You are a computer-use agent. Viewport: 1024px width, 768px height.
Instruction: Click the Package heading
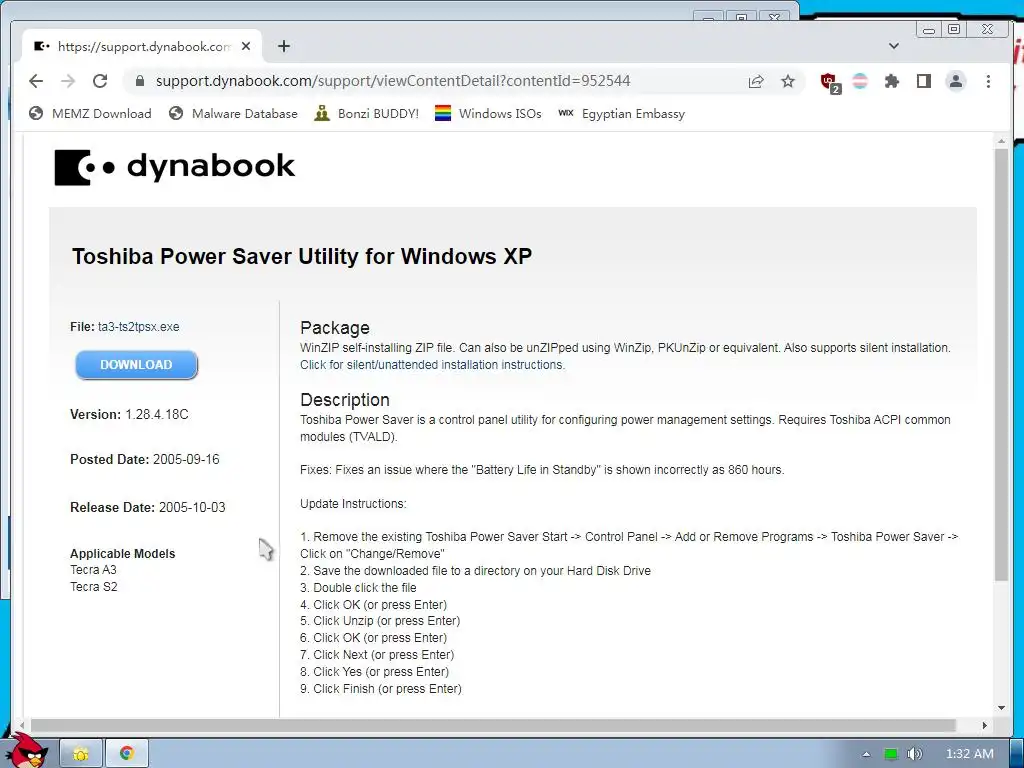click(x=334, y=328)
